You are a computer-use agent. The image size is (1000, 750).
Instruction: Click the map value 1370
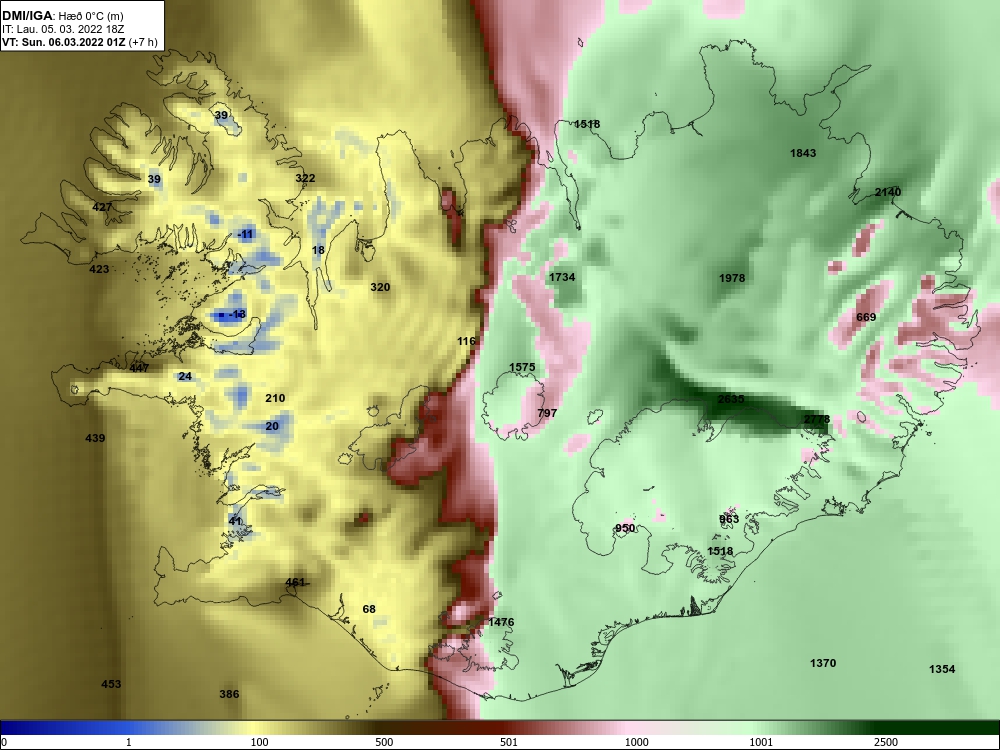click(823, 663)
